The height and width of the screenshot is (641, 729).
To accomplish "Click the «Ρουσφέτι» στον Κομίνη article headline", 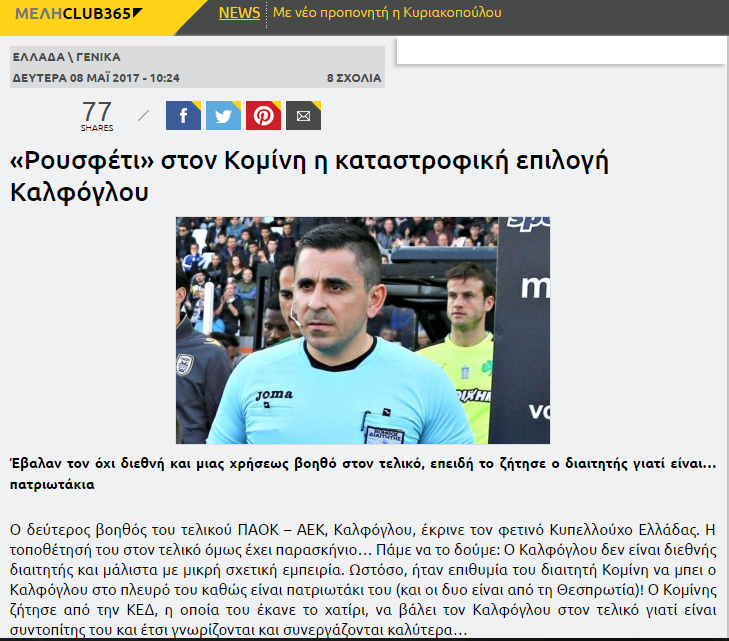I will click(x=309, y=176).
